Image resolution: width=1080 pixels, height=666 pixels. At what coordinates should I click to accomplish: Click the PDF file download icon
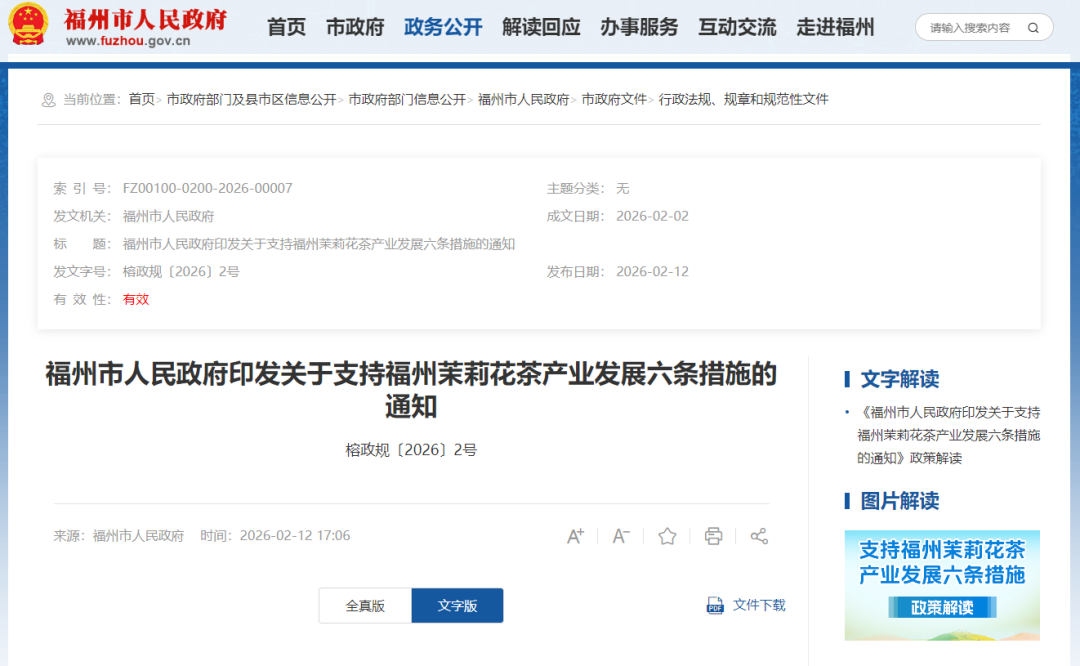pyautogui.click(x=715, y=605)
